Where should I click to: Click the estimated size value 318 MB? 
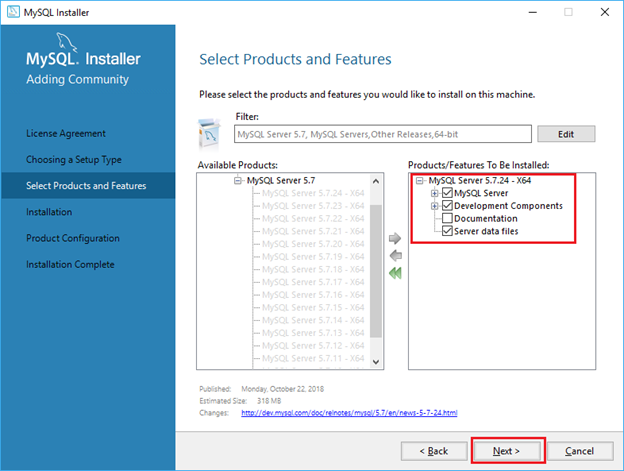(x=269, y=401)
